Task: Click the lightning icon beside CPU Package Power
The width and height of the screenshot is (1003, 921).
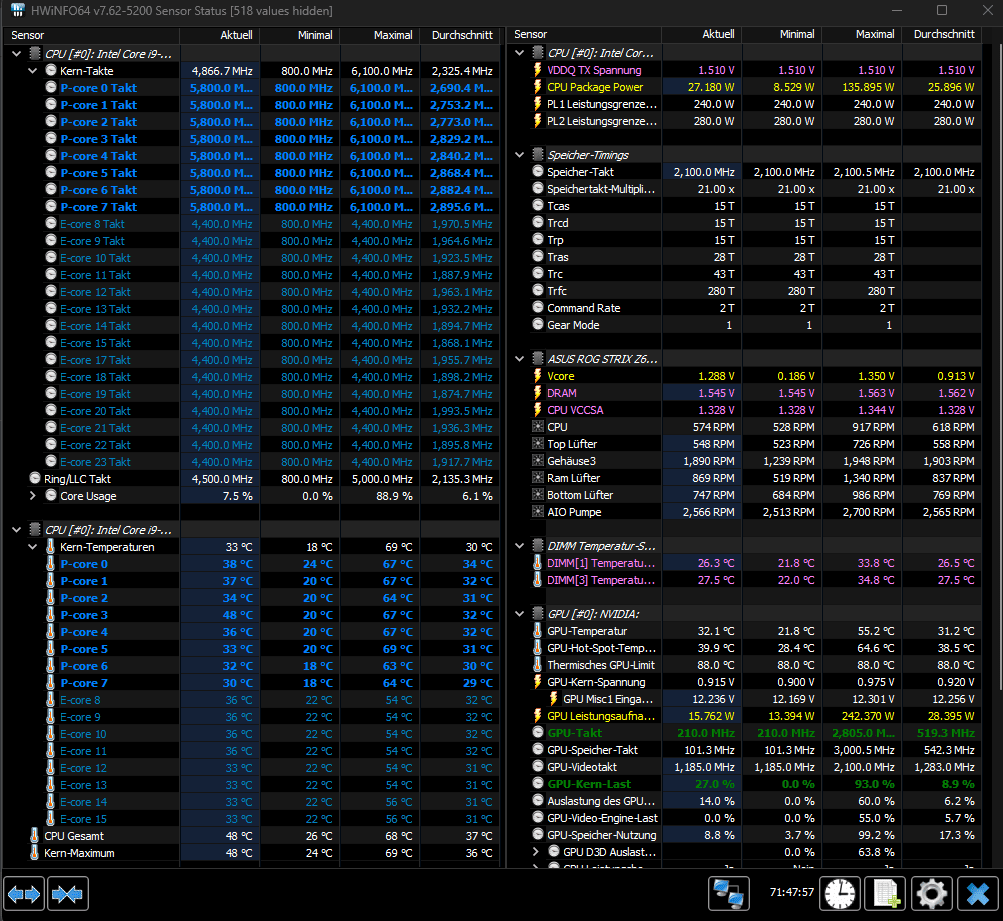Action: pos(537,87)
